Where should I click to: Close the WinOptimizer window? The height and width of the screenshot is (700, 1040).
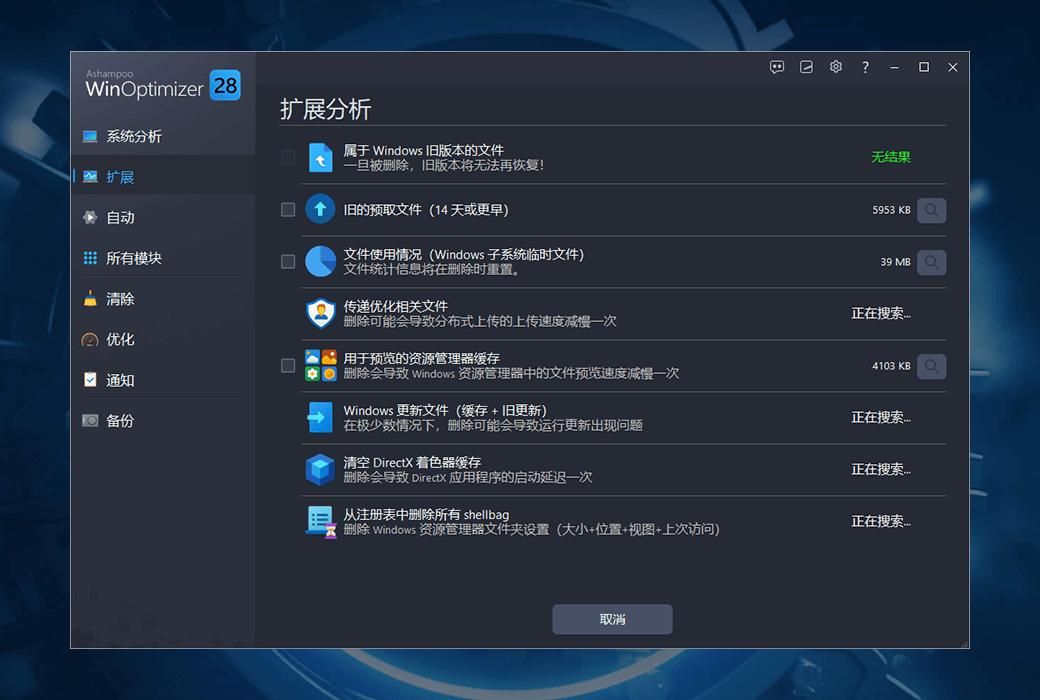(952, 67)
